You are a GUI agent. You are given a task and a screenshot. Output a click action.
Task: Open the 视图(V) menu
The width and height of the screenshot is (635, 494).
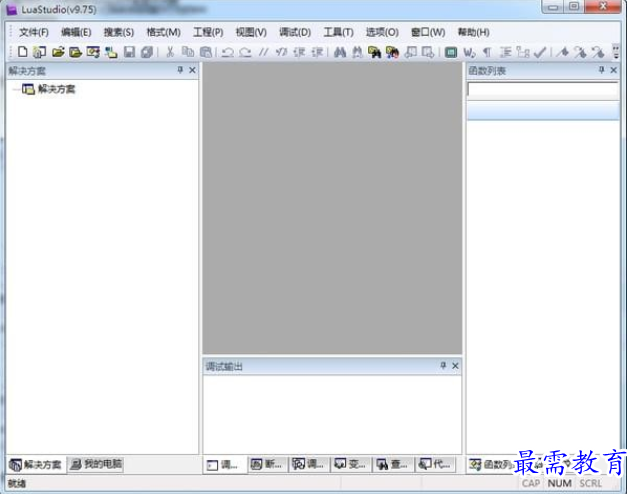[x=251, y=32]
